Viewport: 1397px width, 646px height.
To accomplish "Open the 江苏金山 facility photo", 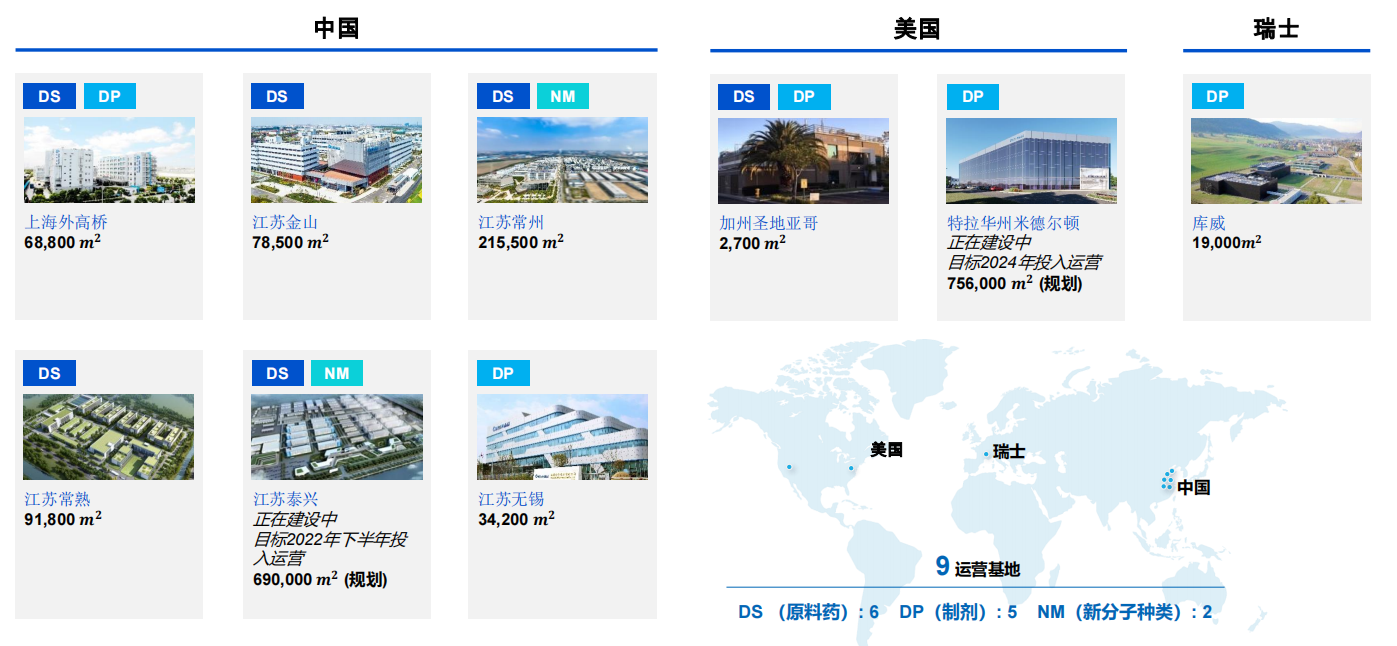I will tap(336, 160).
